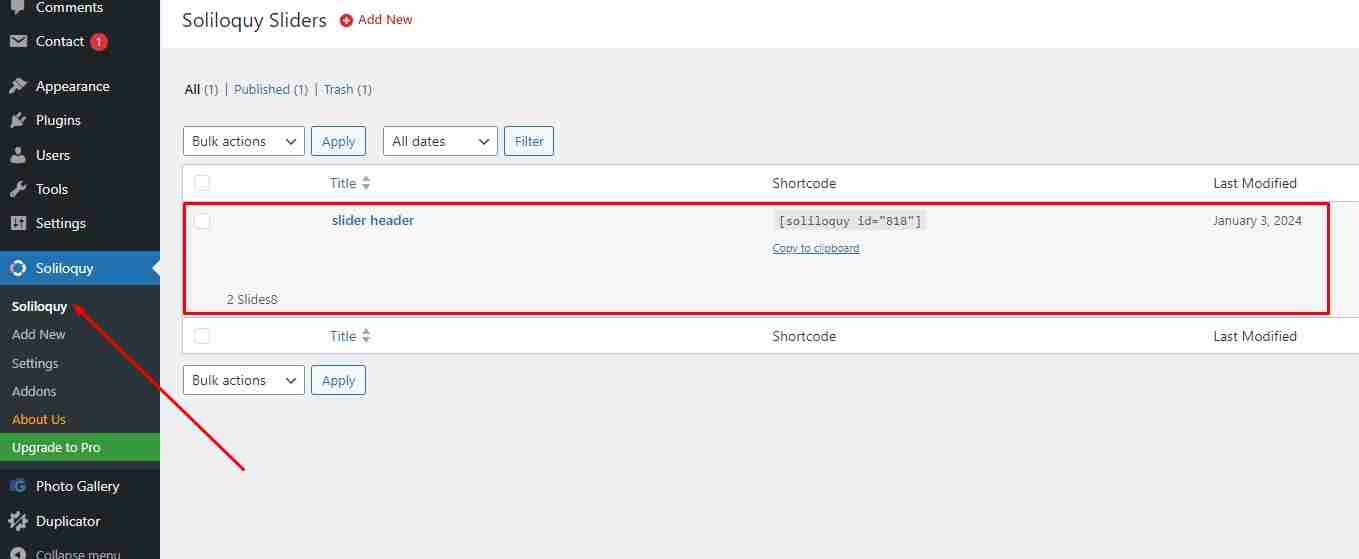Click the top Apply button
This screenshot has width=1359, height=559.
point(338,141)
